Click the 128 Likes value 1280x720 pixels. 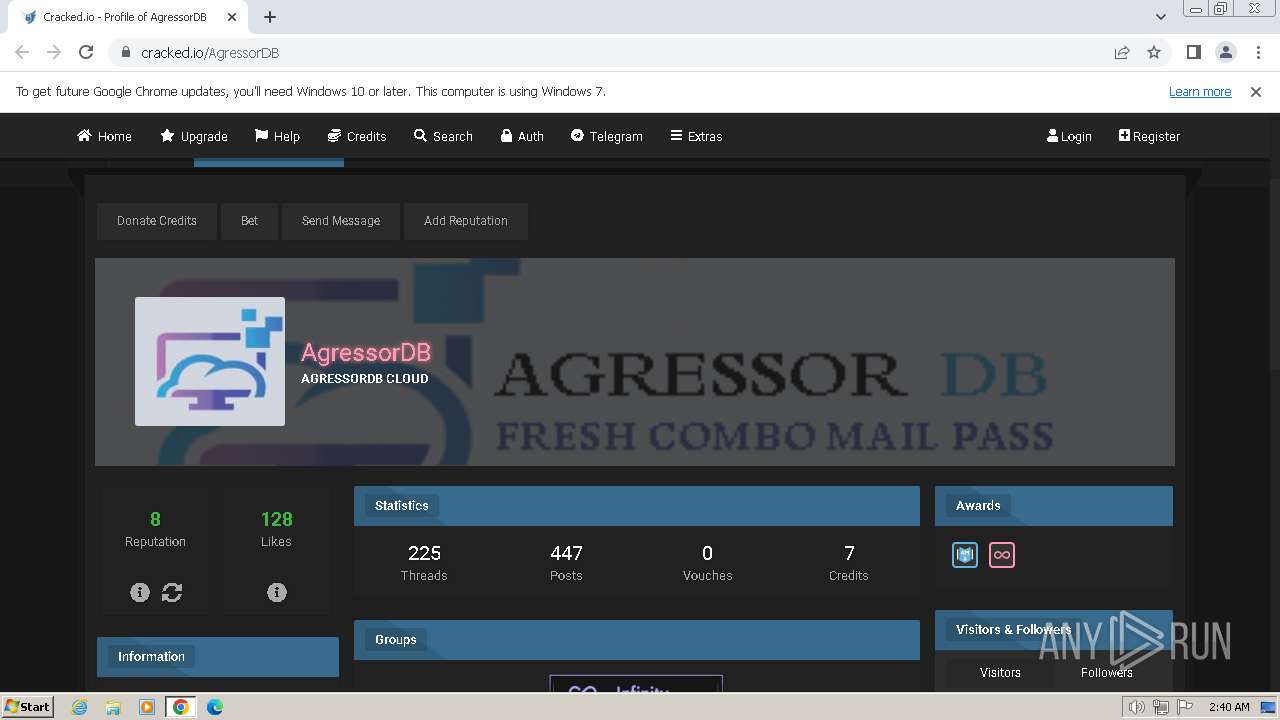(277, 519)
